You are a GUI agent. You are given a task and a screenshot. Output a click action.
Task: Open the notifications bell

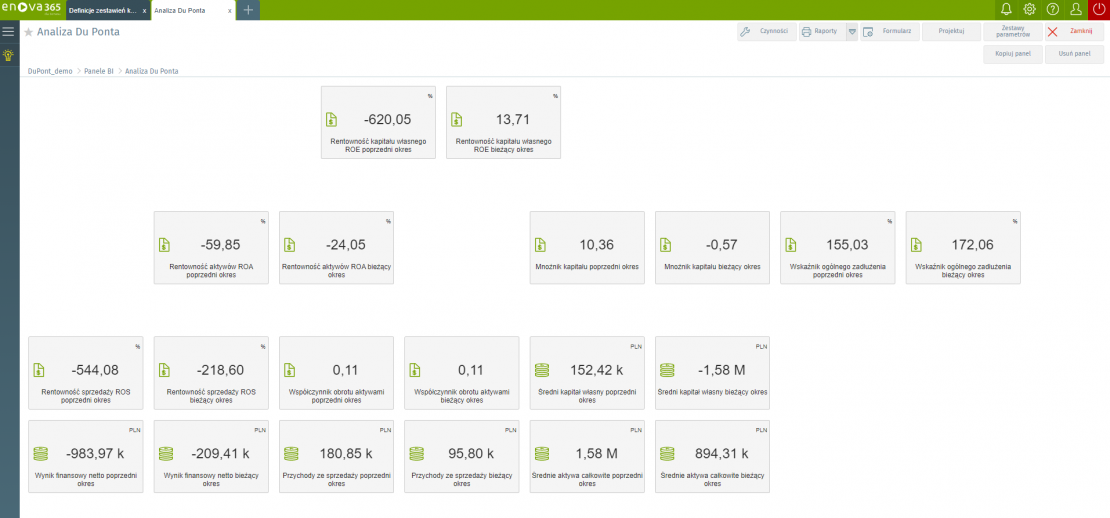1006,9
